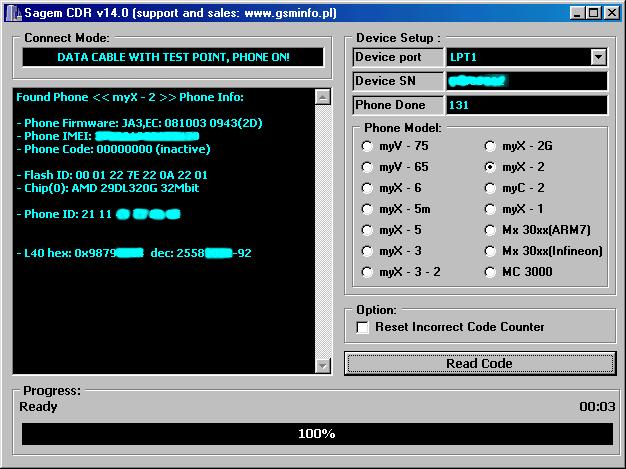Choose the myX - 1 phone model

tap(490, 209)
